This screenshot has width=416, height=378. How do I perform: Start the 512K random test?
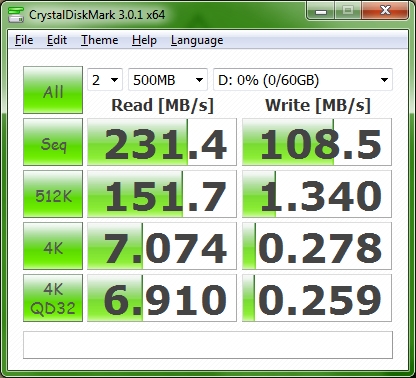point(53,194)
